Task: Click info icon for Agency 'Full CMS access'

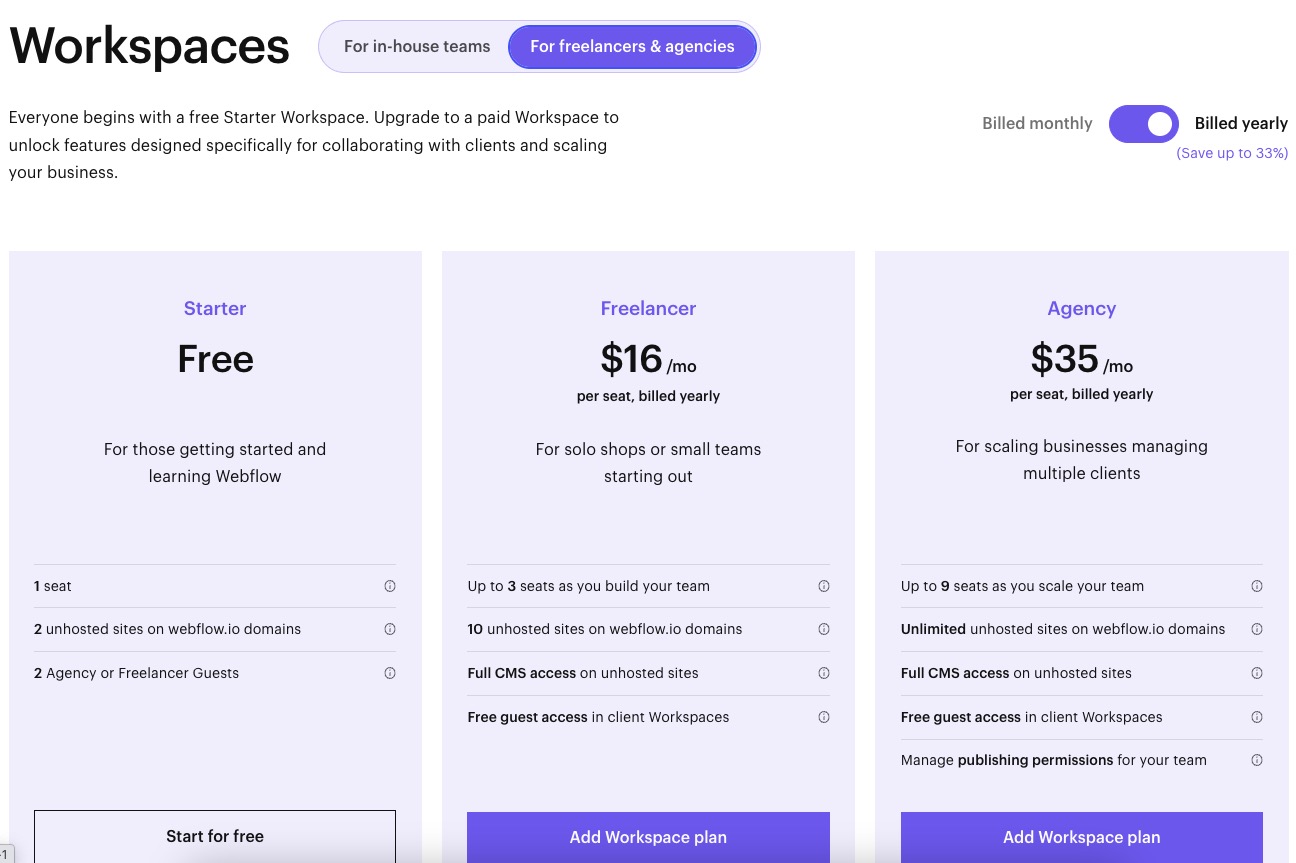Action: 1256,673
